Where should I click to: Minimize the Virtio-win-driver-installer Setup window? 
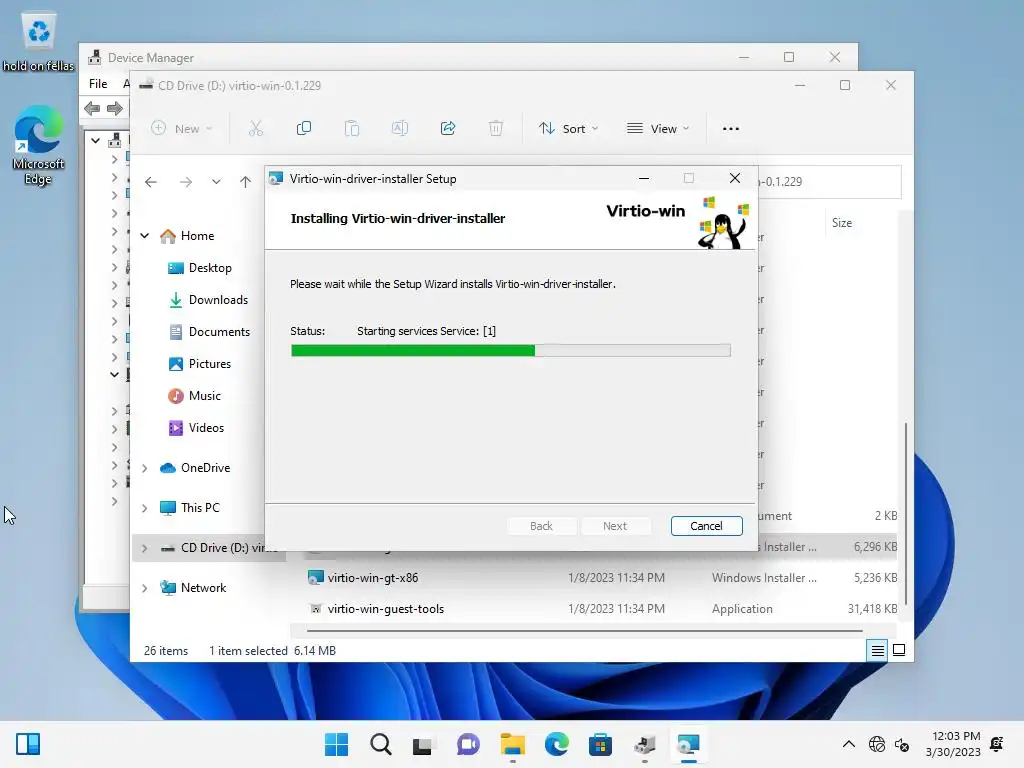point(644,178)
